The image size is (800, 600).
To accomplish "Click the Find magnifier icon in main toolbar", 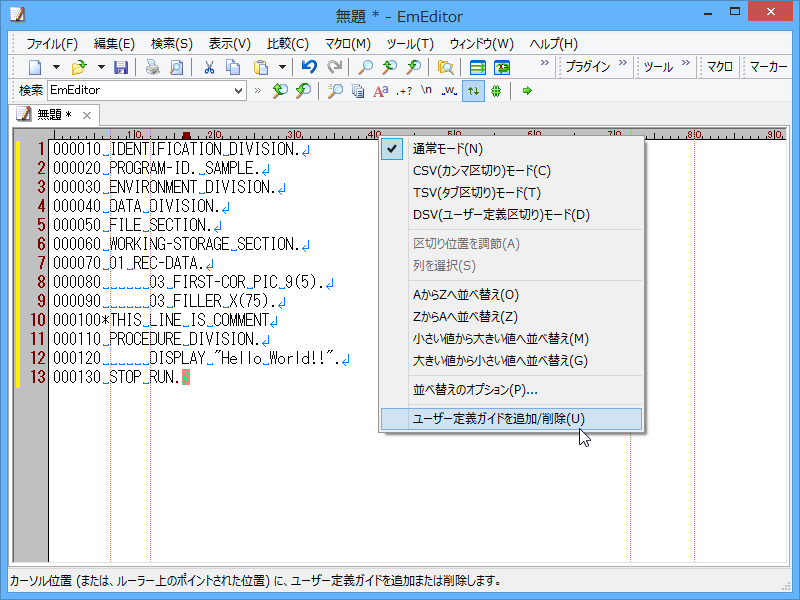I will click(x=365, y=67).
